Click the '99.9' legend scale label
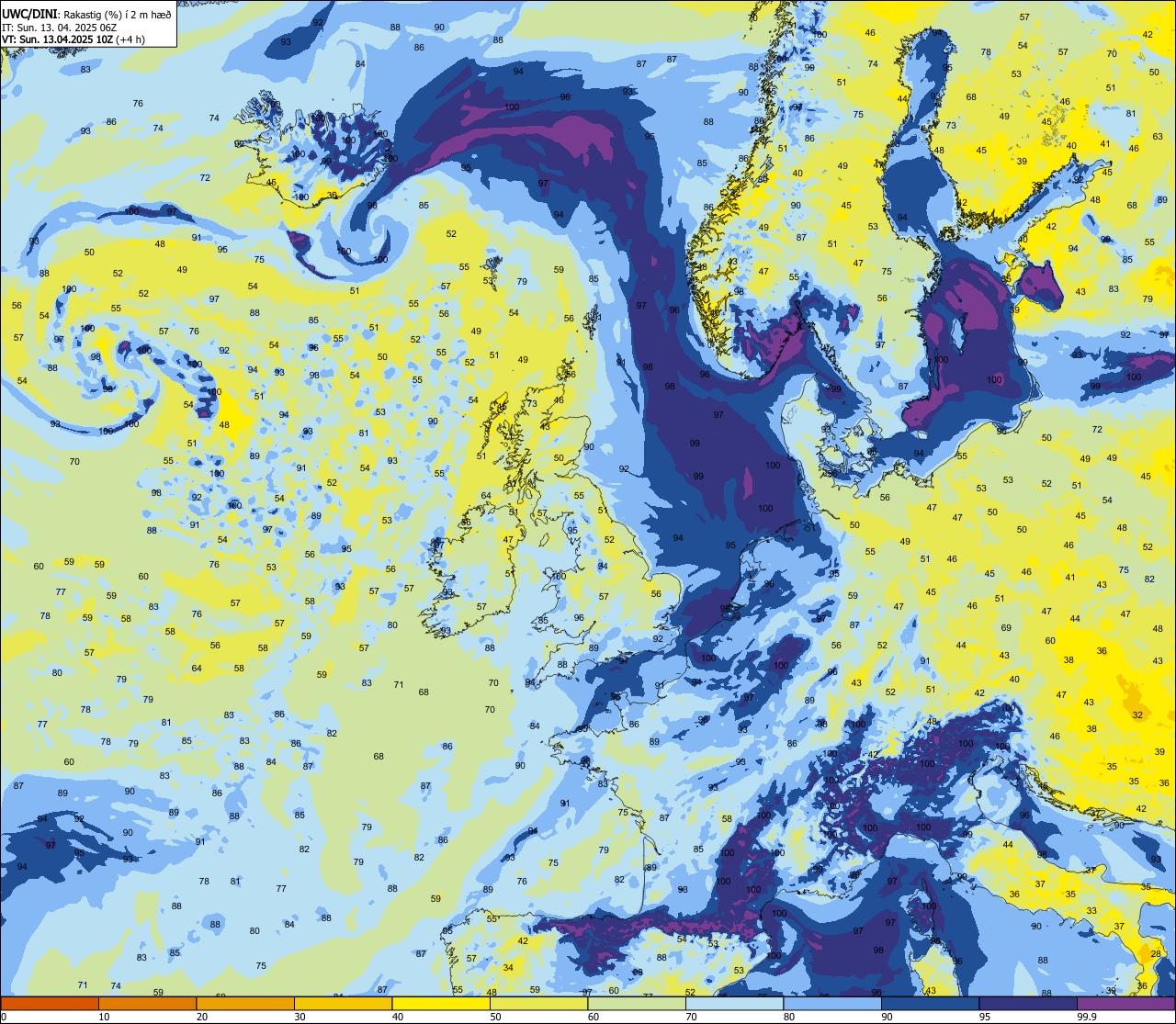Screen dimensions: 1176x1024 click(1086, 1017)
